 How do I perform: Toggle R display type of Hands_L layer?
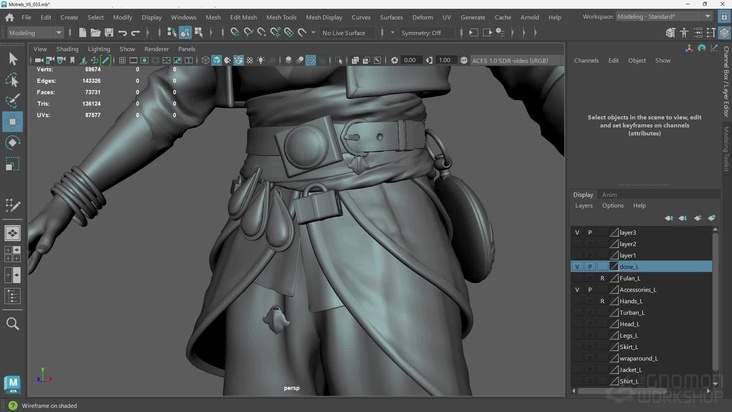(x=602, y=301)
